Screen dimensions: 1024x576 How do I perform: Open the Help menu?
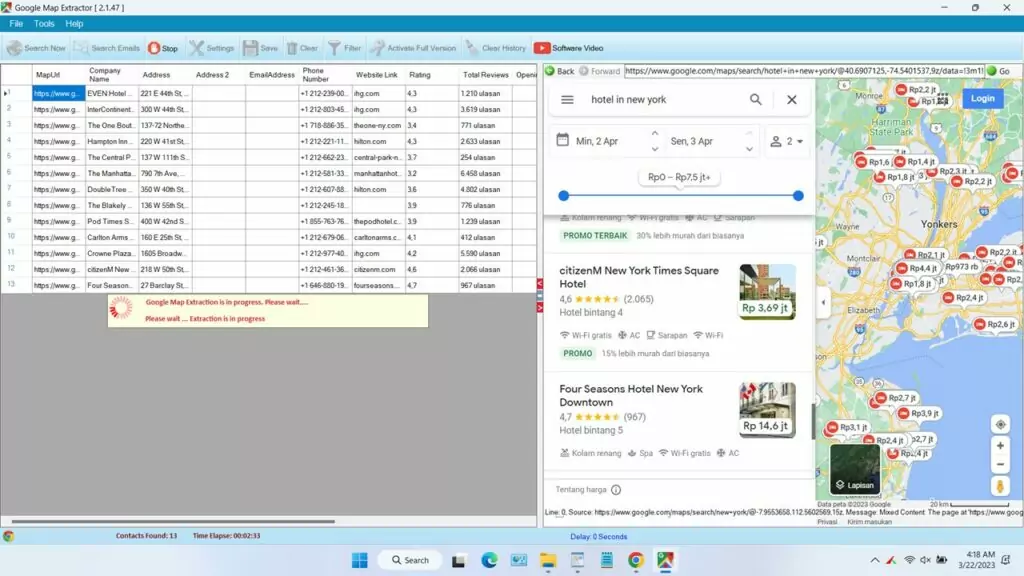click(x=74, y=24)
